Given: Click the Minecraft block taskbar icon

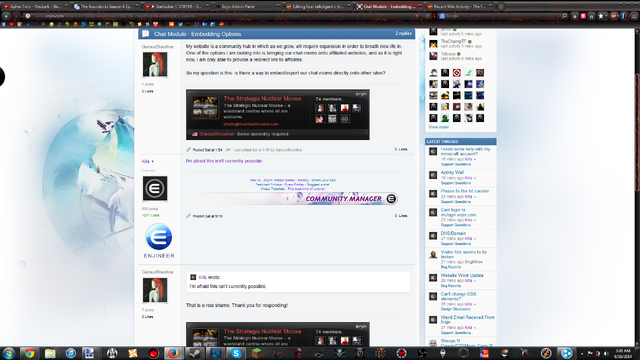Looking at the screenshot, I should pos(257,353).
